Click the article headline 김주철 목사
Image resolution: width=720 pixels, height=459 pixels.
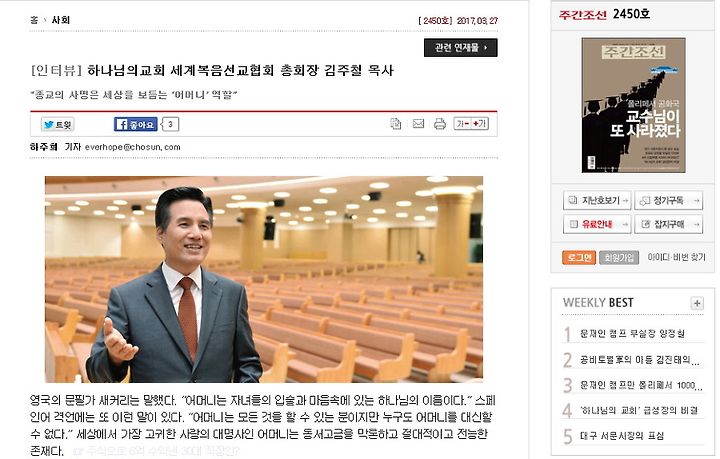pyautogui.click(x=212, y=71)
